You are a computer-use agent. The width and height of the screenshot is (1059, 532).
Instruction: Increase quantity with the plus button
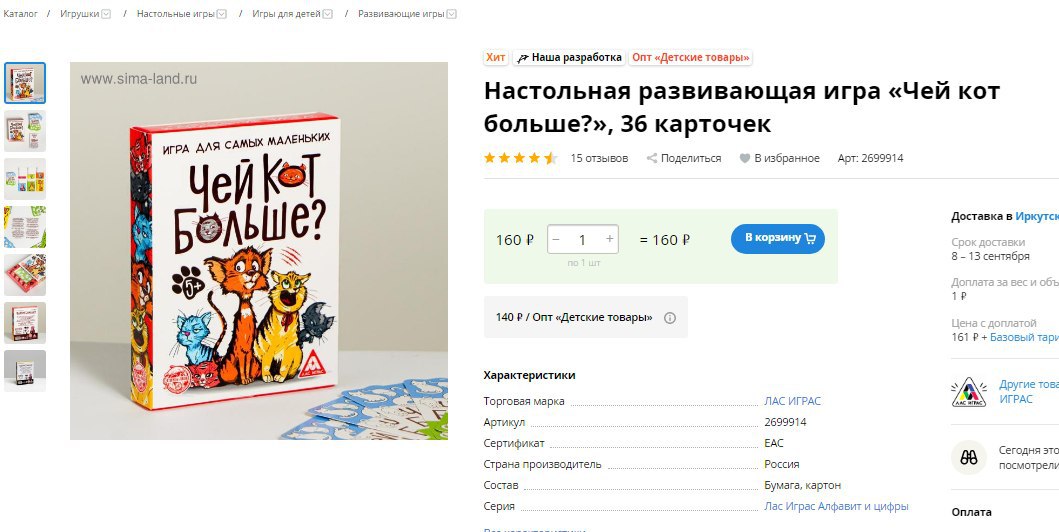[610, 239]
